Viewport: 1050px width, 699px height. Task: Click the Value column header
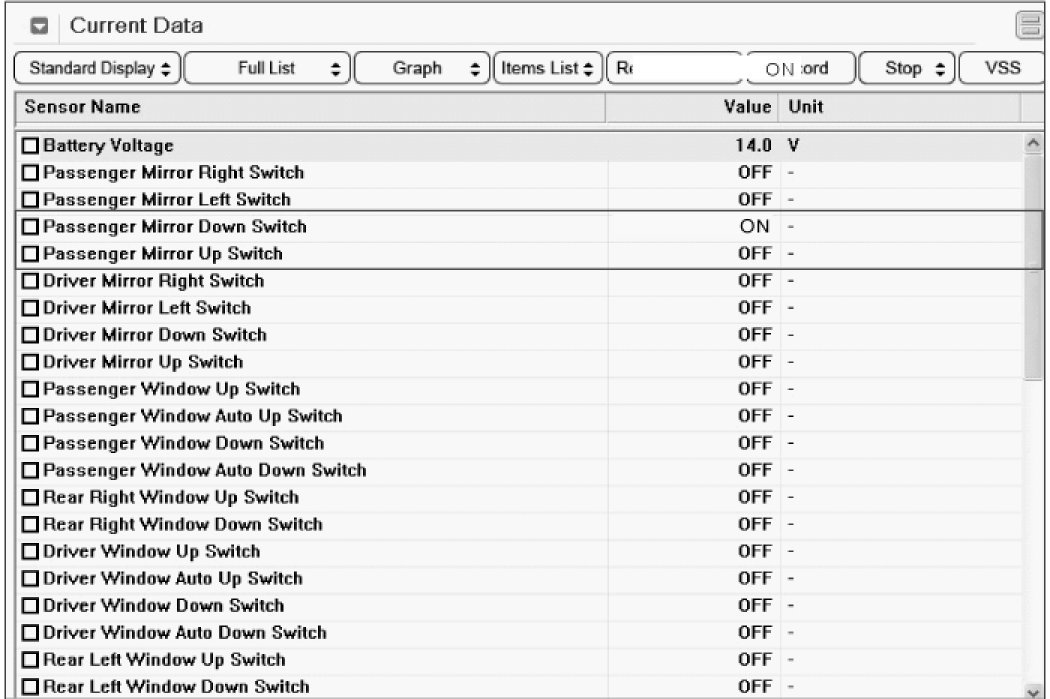(x=747, y=106)
